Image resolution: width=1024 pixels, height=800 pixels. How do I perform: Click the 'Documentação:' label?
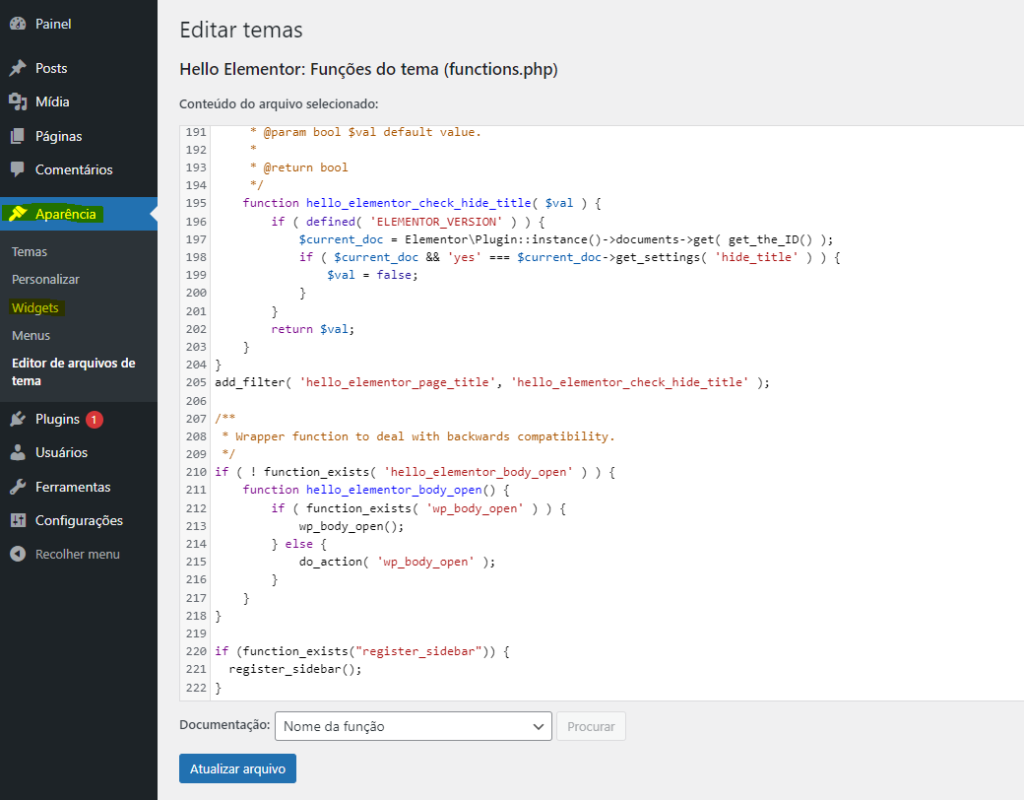point(225,725)
